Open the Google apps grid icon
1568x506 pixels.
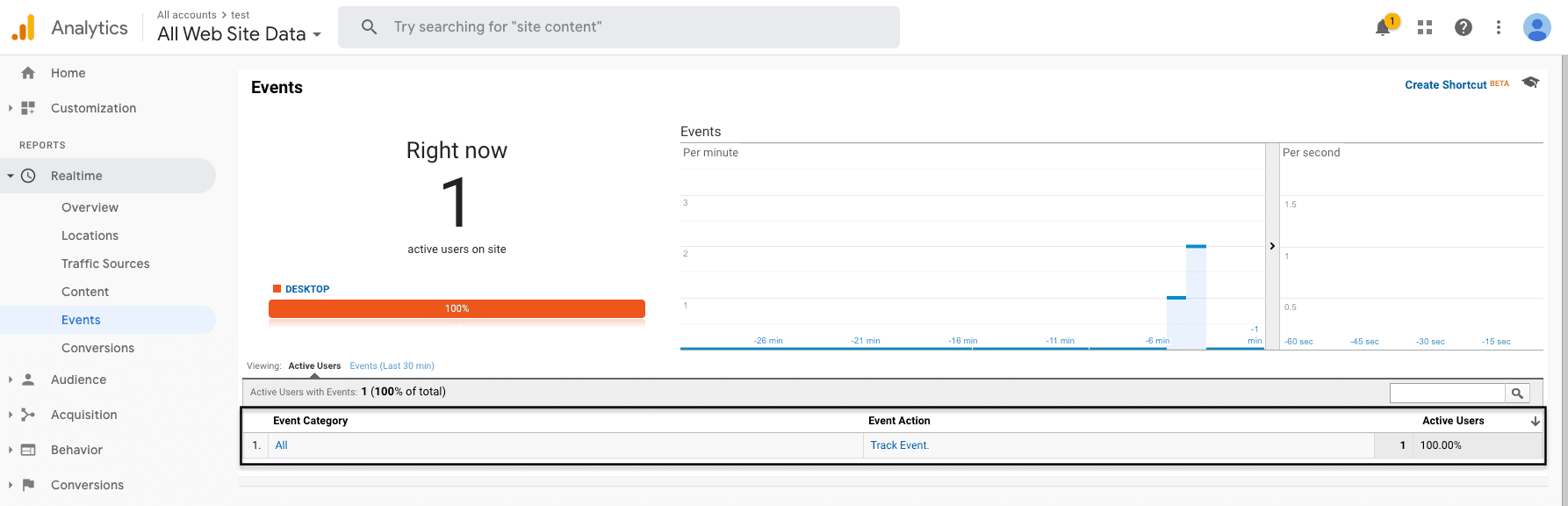tap(1425, 27)
